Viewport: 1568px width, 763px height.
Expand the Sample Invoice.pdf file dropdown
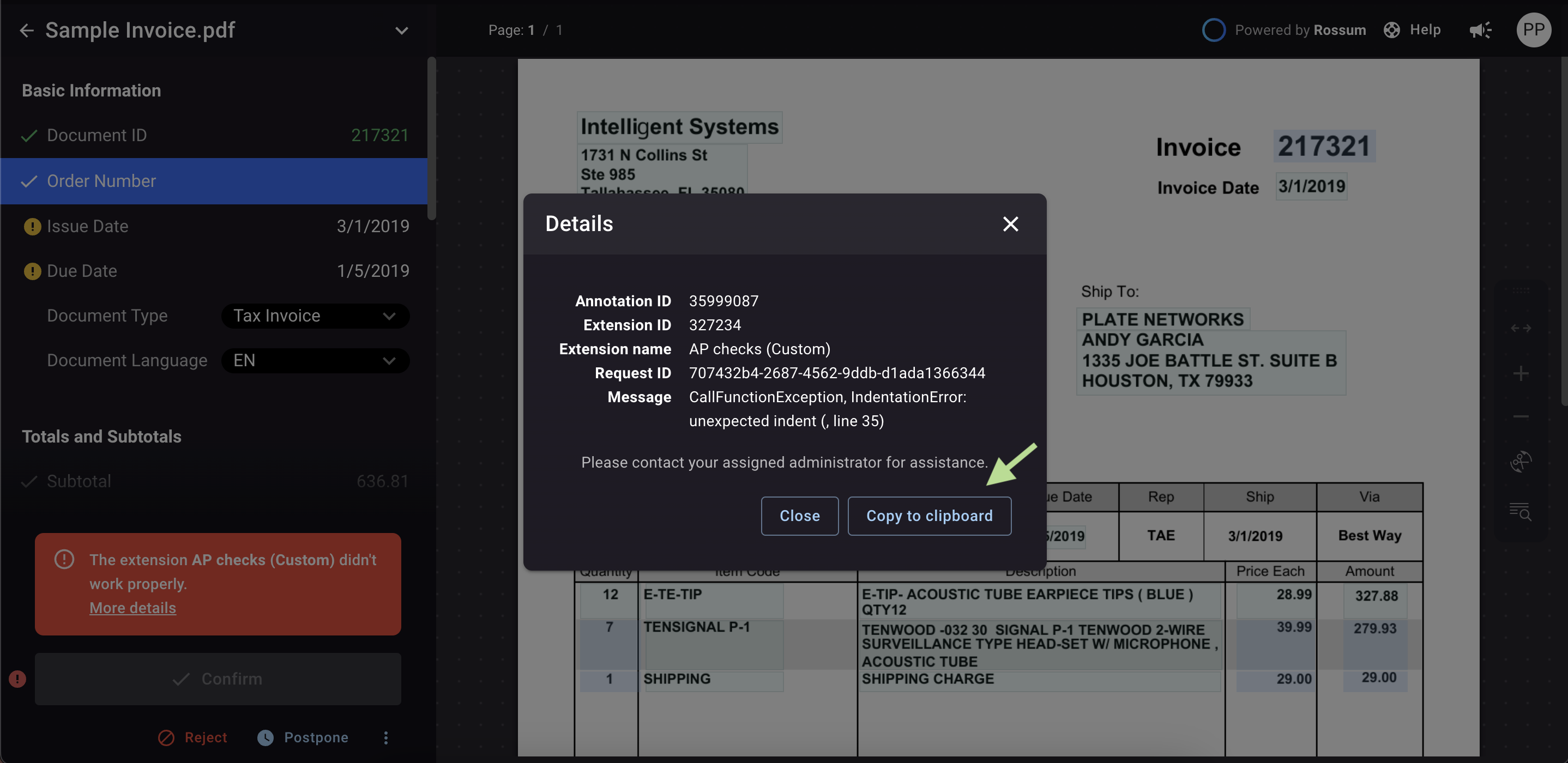(x=401, y=31)
